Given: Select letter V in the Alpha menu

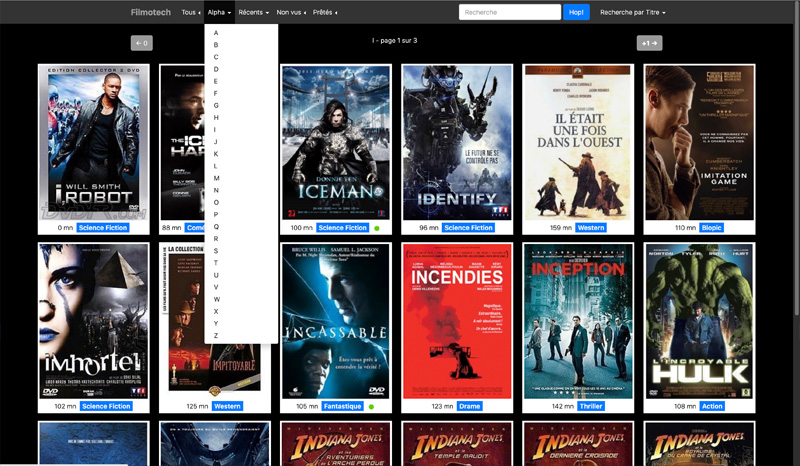Looking at the screenshot, I should (241, 287).
